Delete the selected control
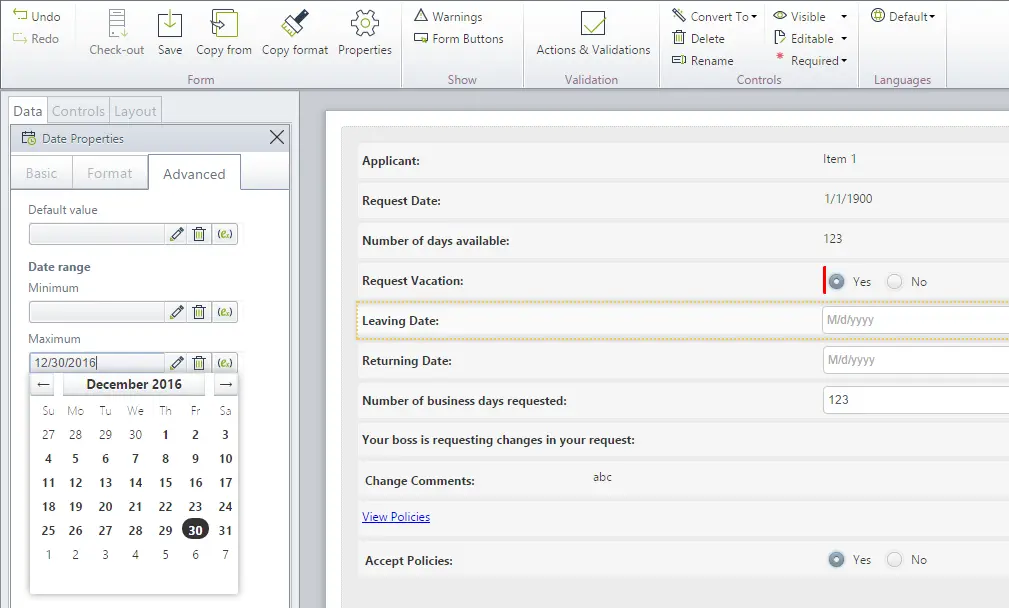This screenshot has width=1009, height=608. pyautogui.click(x=698, y=39)
